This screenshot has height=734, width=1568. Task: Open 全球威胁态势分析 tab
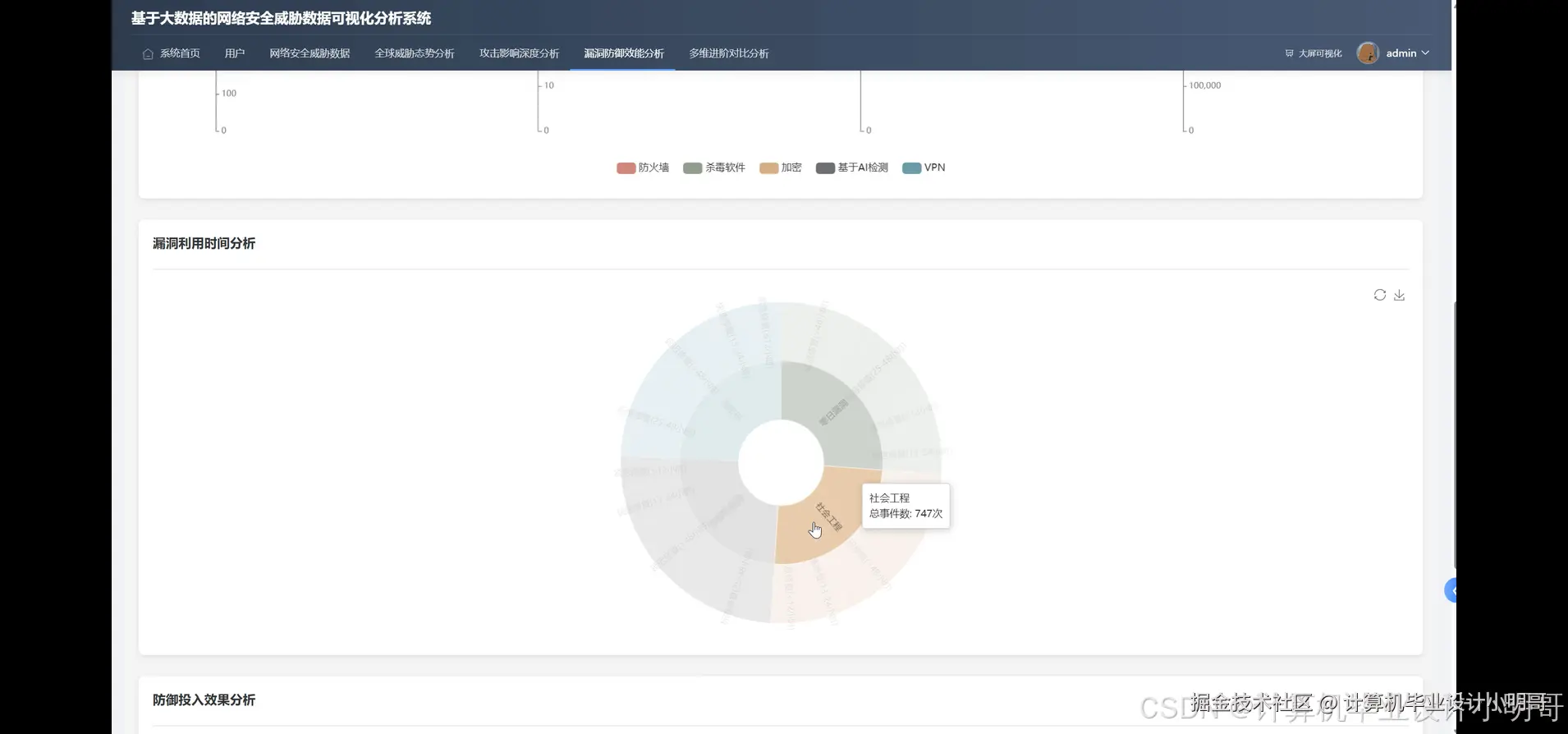point(415,53)
